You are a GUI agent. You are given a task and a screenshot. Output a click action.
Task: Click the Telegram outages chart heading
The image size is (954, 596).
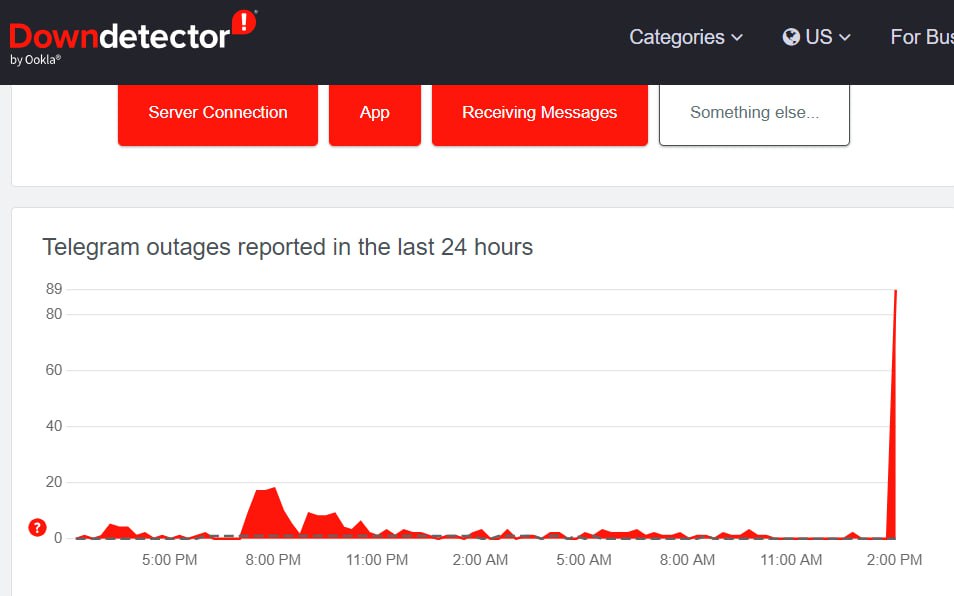[288, 247]
